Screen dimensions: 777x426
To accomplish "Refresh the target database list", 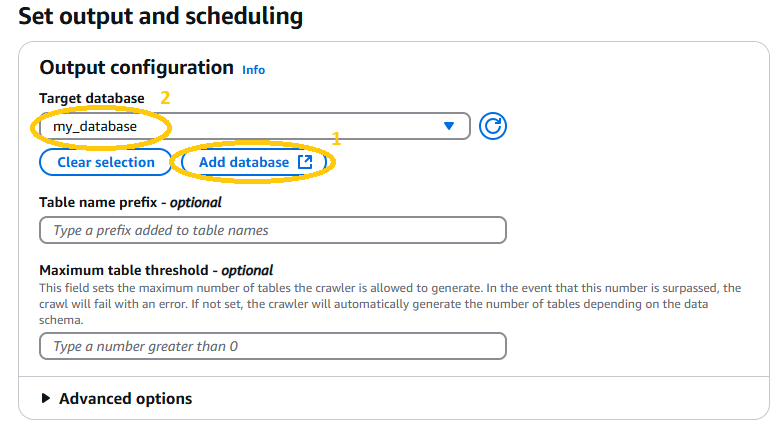I will click(493, 126).
